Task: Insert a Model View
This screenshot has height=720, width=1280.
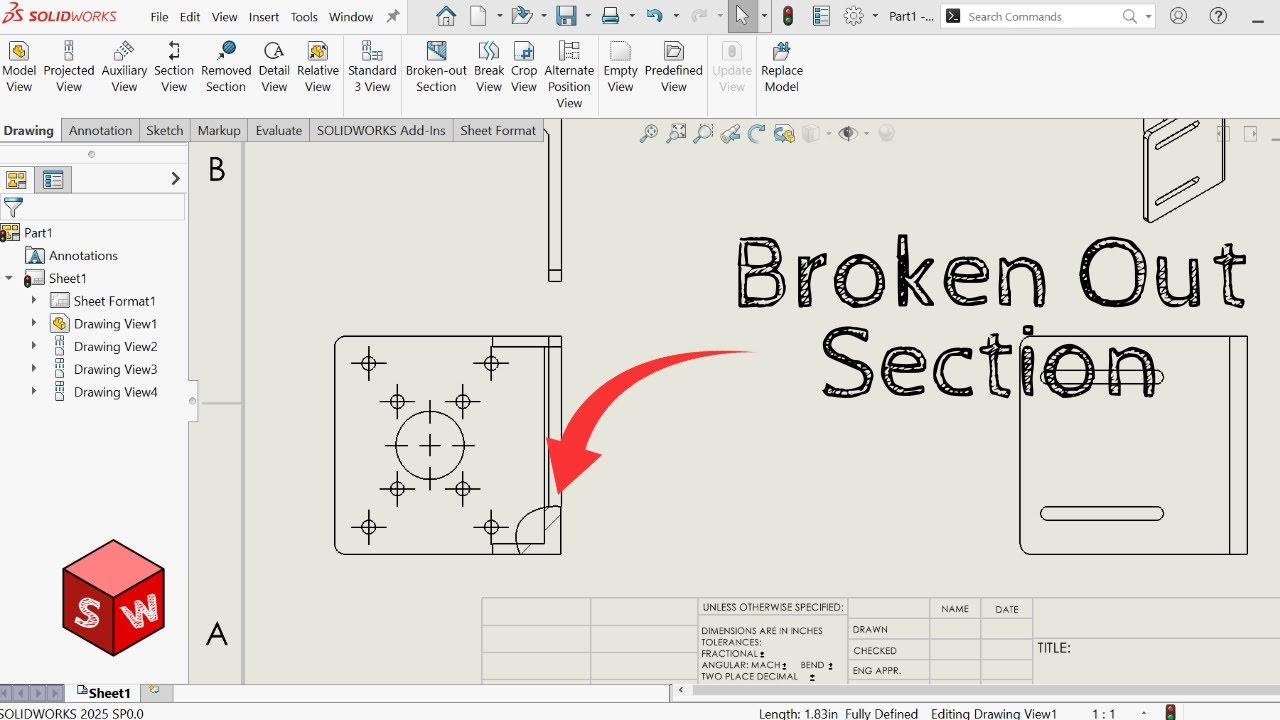Action: (19, 67)
